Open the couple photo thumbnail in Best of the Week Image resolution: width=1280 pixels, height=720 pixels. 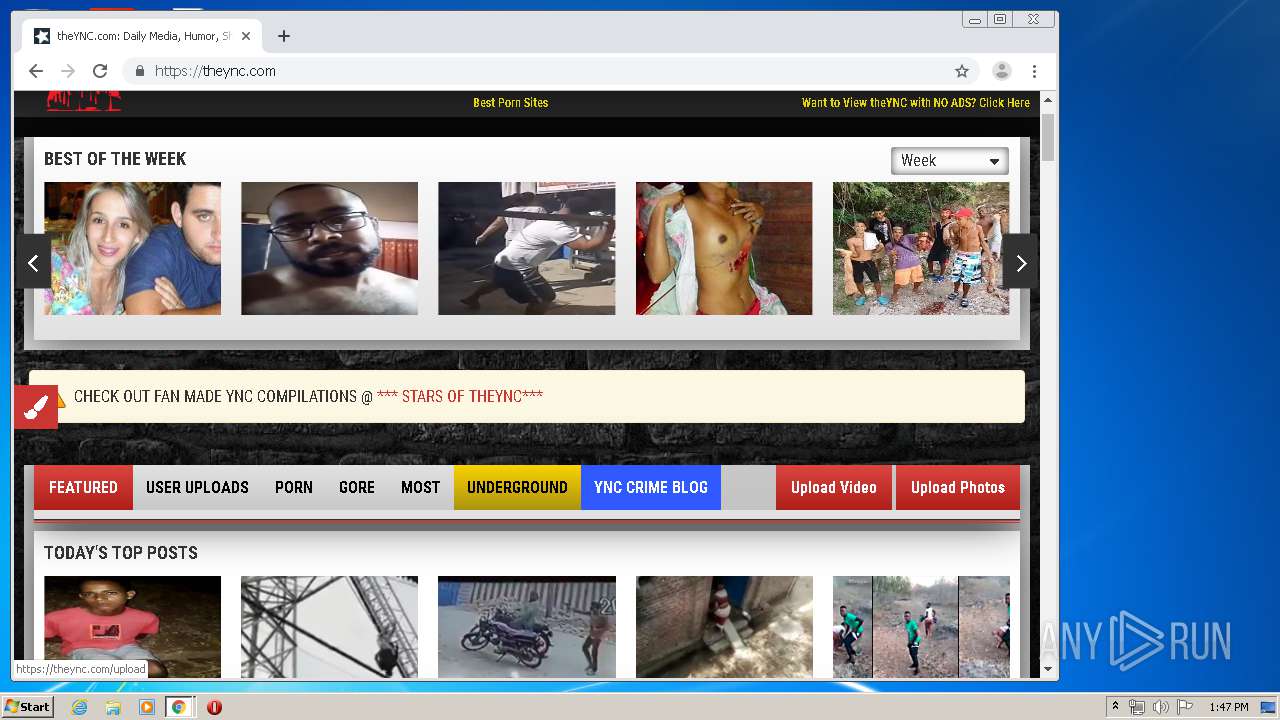pyautogui.click(x=132, y=248)
